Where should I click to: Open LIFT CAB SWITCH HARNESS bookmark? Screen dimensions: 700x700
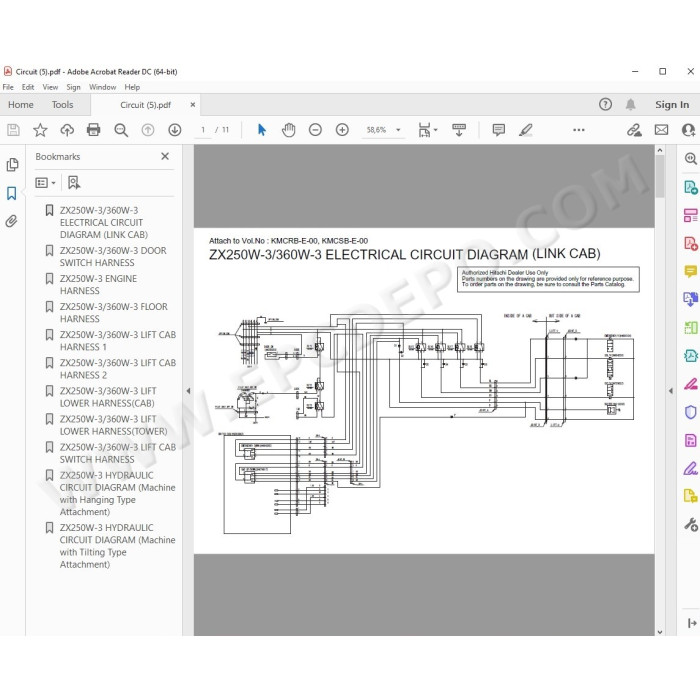tap(117, 454)
